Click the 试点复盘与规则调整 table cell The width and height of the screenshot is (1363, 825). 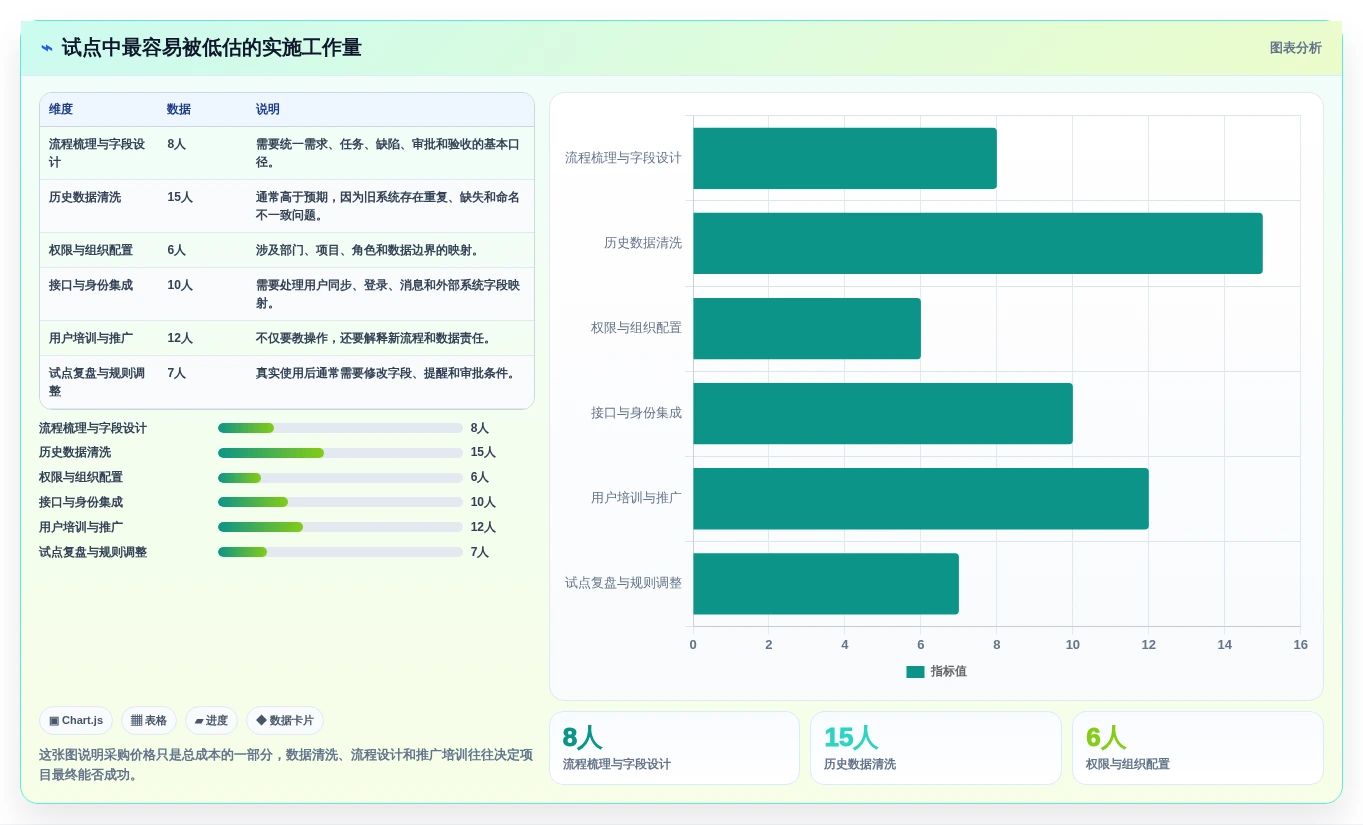tap(98, 382)
